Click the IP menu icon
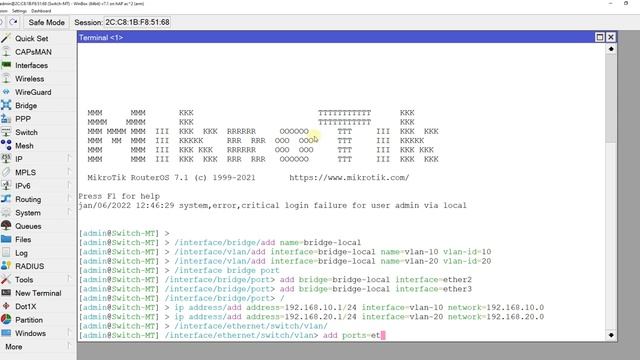This screenshot has height=360, width=640. (x=6, y=159)
